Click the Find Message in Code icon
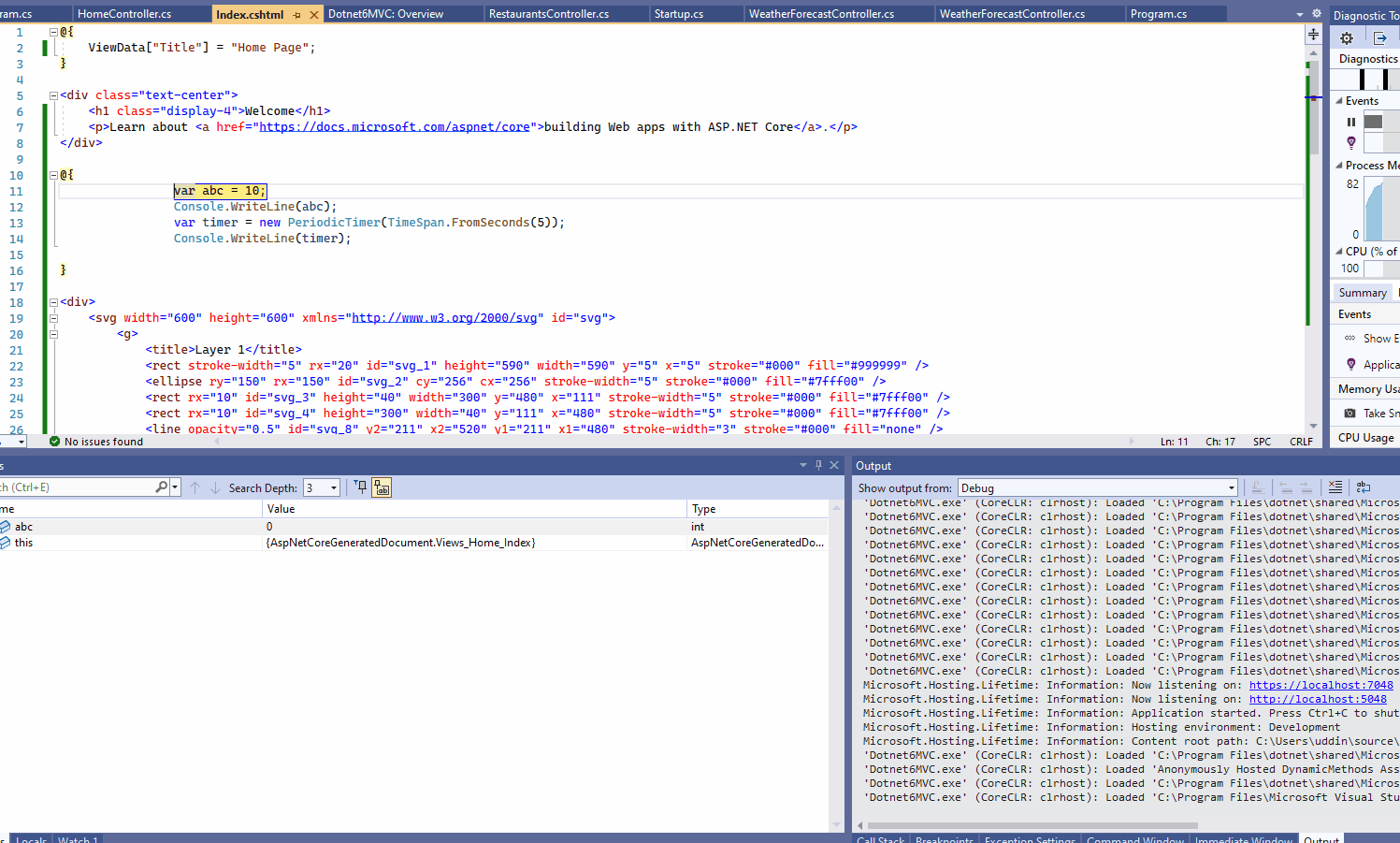This screenshot has width=1400, height=843. pos(1257,487)
